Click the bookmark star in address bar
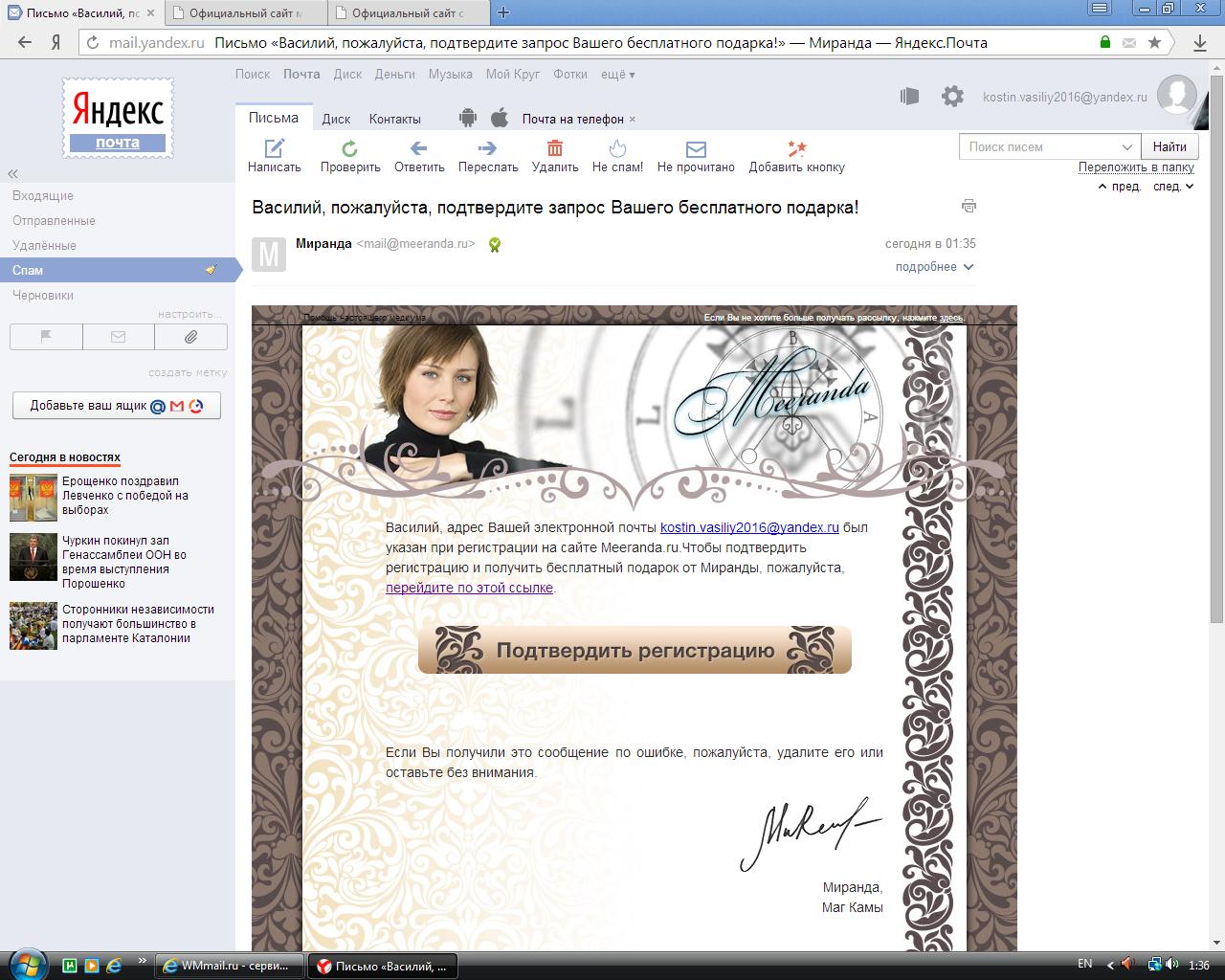Image resolution: width=1225 pixels, height=980 pixels. coord(1155,42)
